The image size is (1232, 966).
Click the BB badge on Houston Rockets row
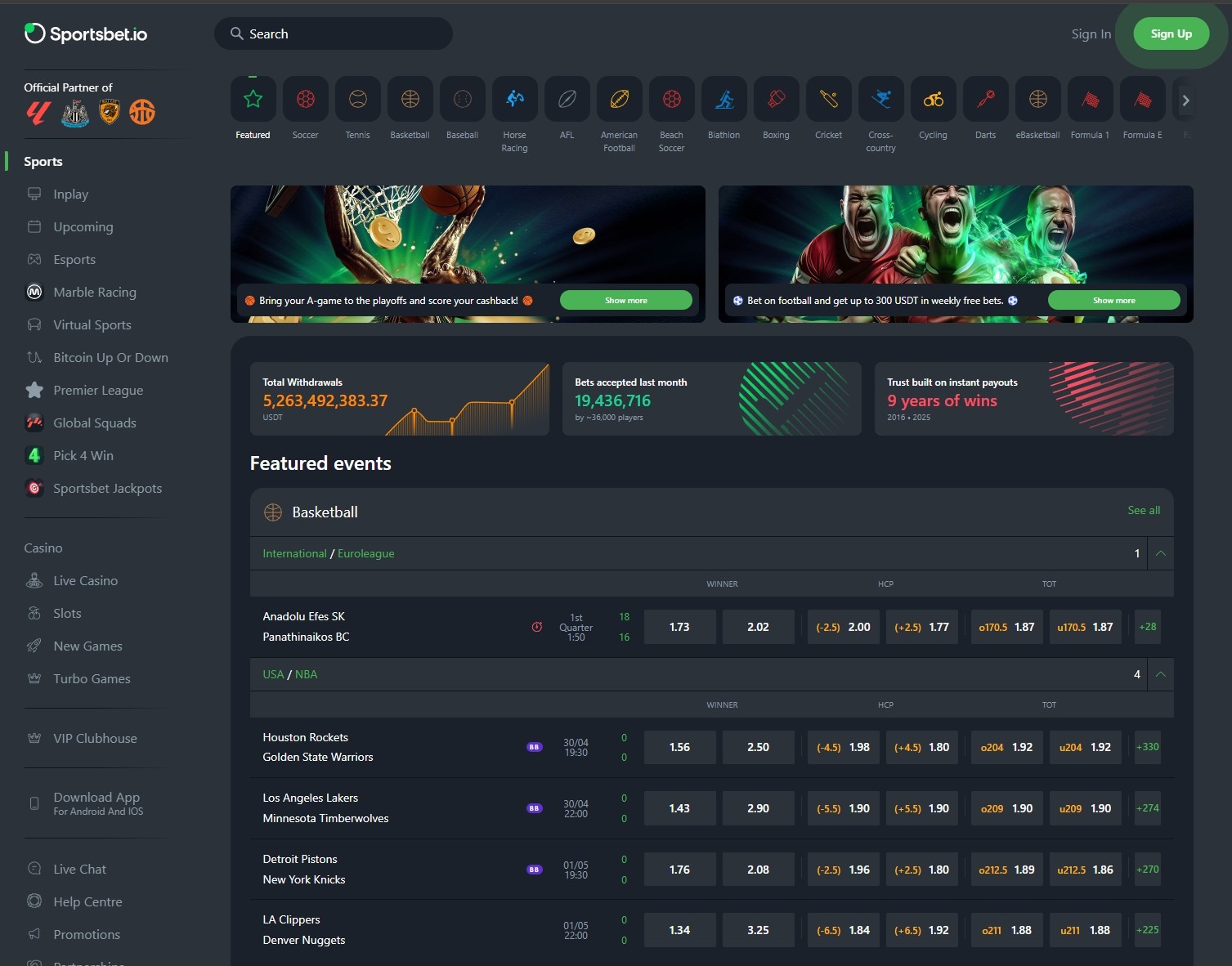tap(534, 747)
